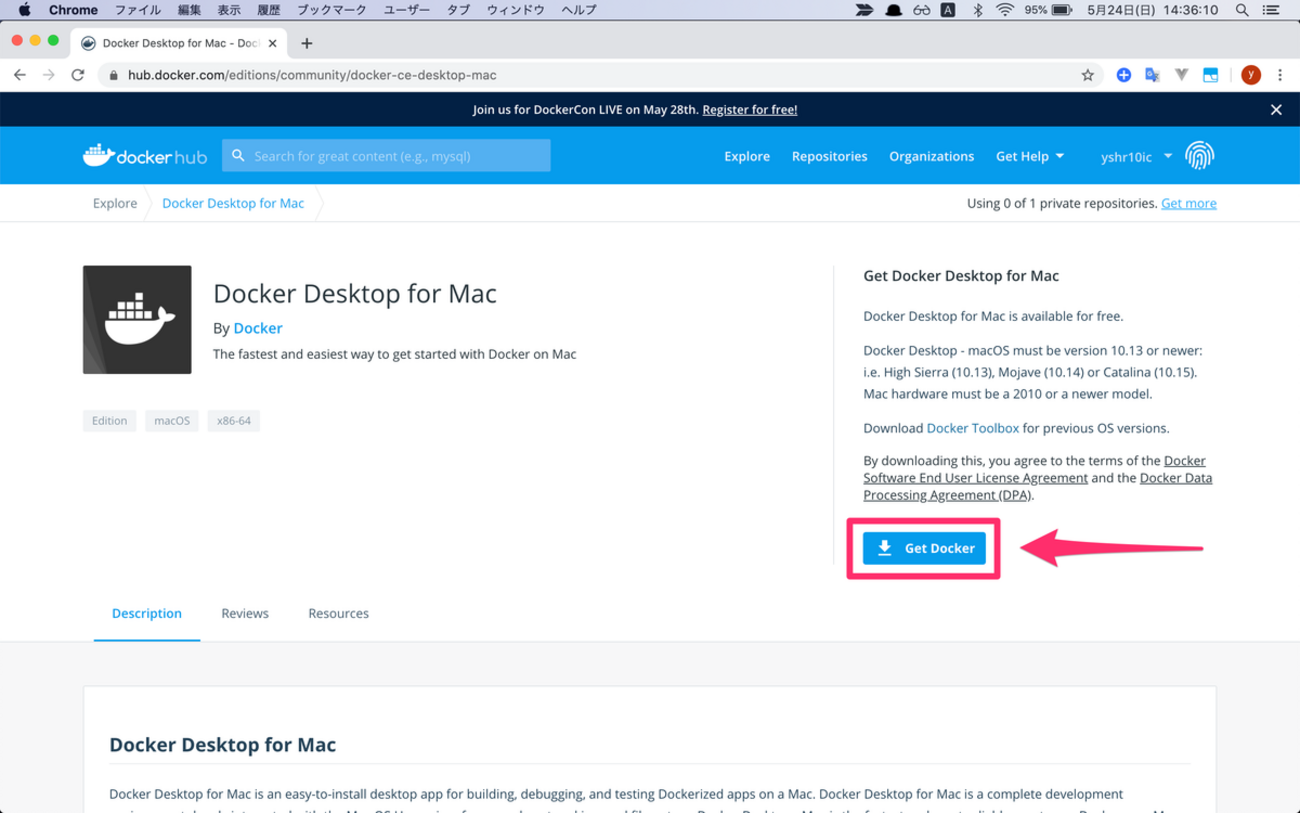Viewport: 1300px width, 813px height.
Task: Reload the page
Action: coord(78,75)
